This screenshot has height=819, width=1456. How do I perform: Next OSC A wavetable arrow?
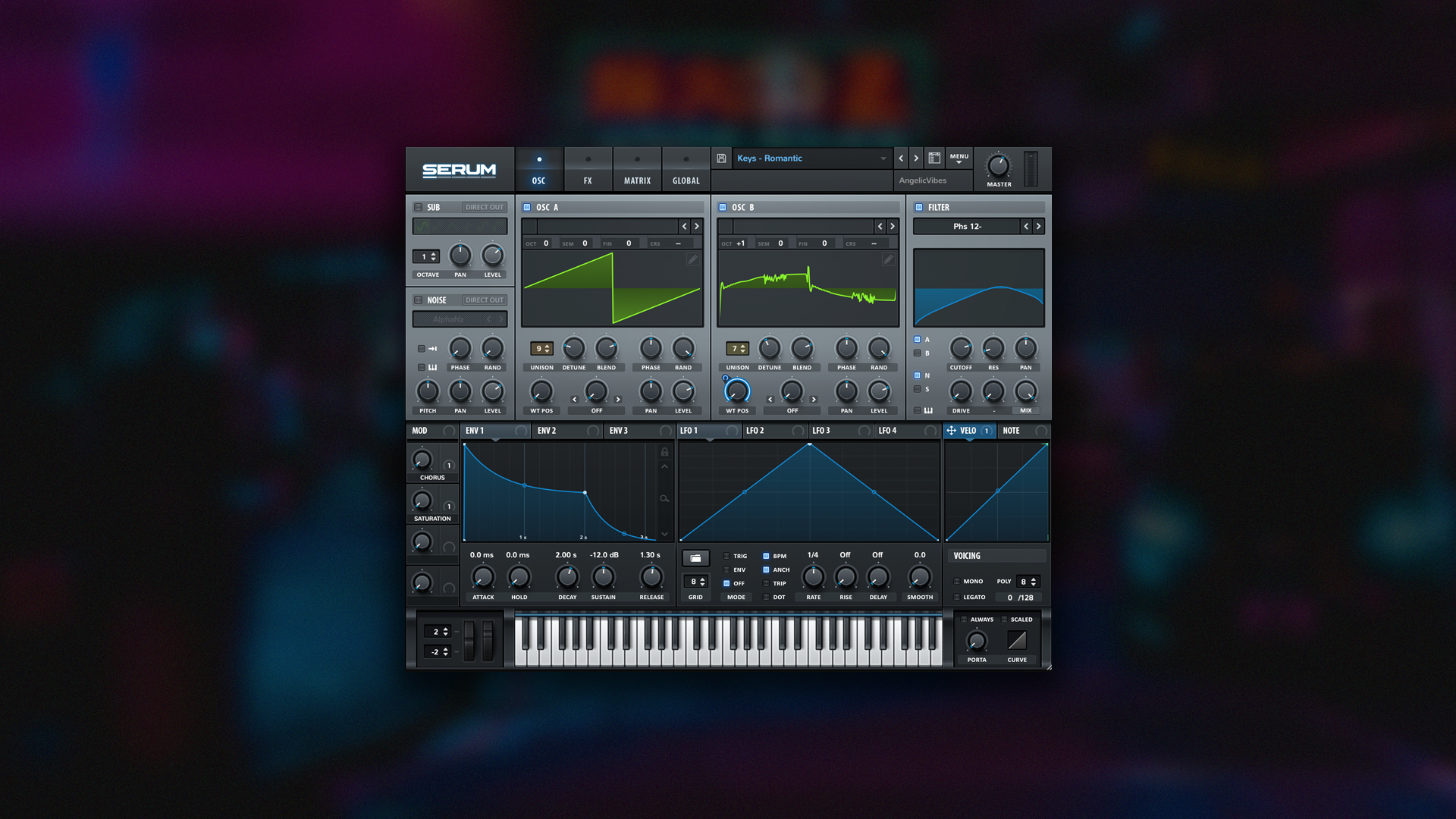pyautogui.click(x=697, y=226)
